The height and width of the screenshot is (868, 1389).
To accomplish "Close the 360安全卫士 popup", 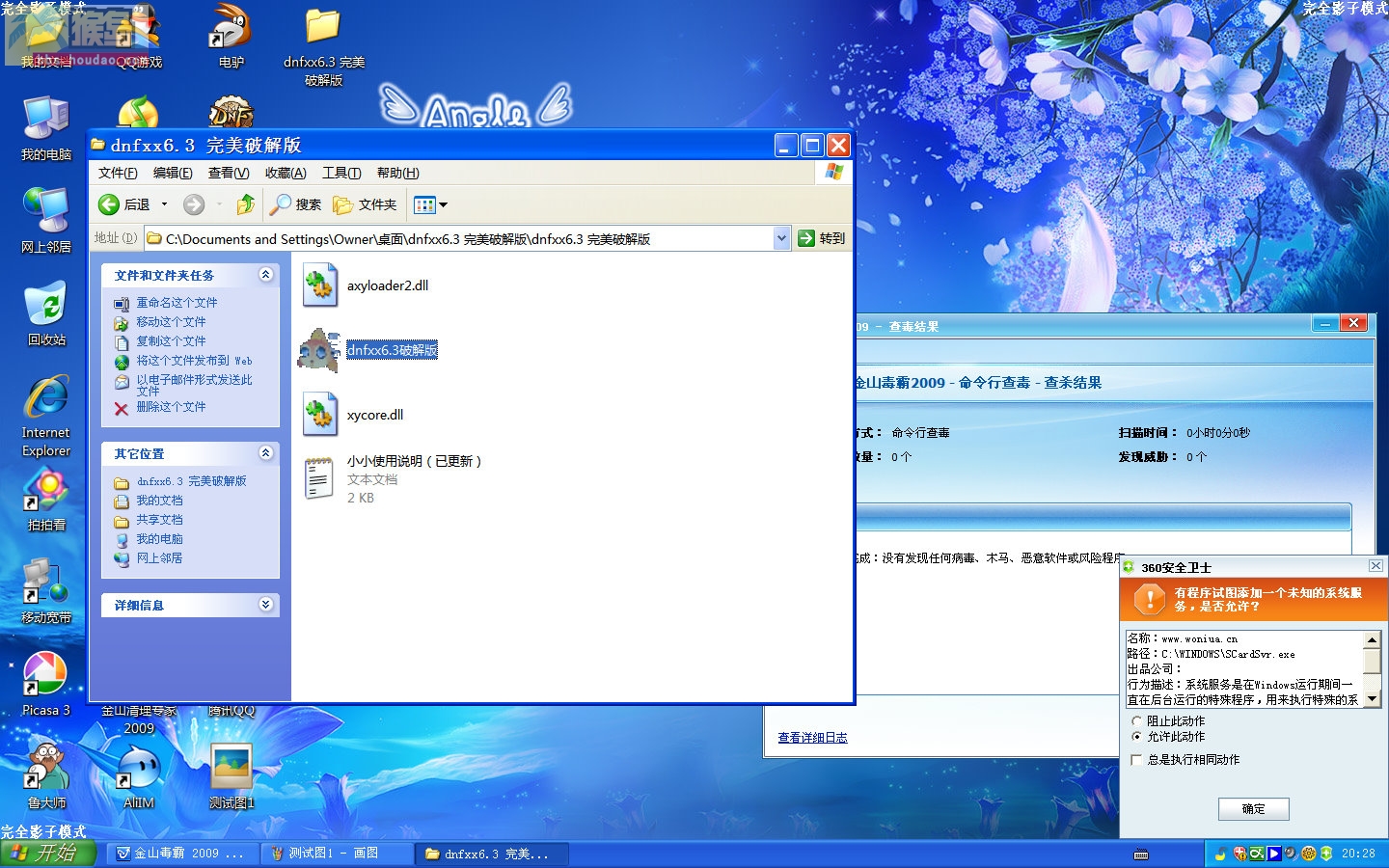I will (x=1375, y=566).
